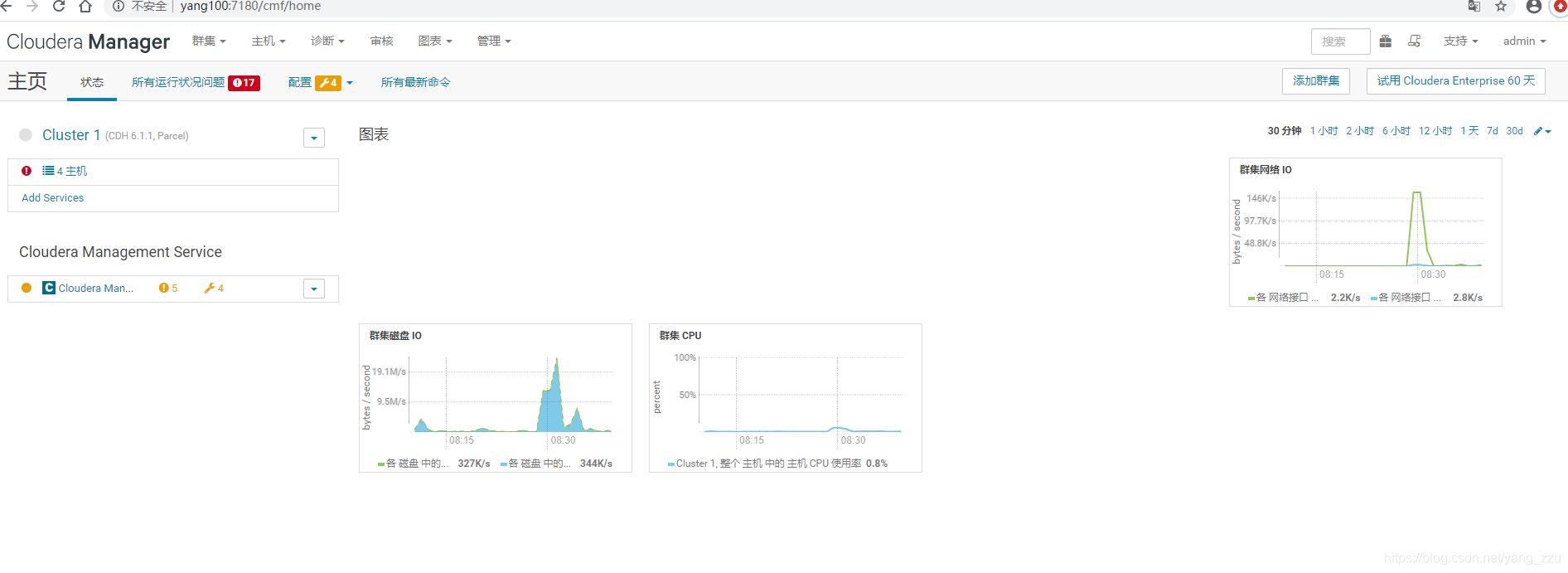Open the 5 health warnings indicator
1568x573 pixels.
168,288
